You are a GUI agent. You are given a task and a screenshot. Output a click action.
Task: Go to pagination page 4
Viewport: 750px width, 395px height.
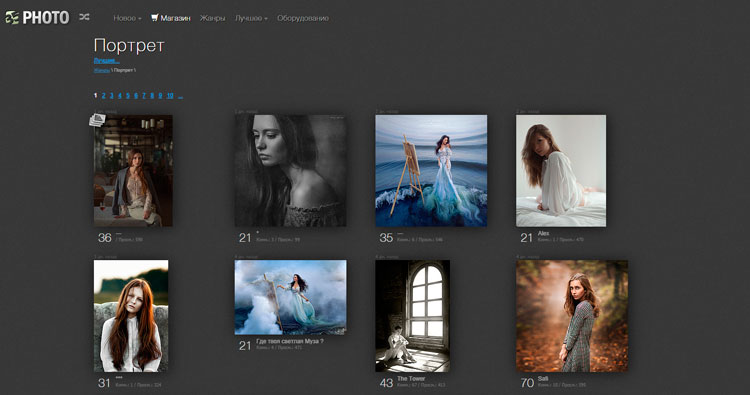(x=120, y=96)
